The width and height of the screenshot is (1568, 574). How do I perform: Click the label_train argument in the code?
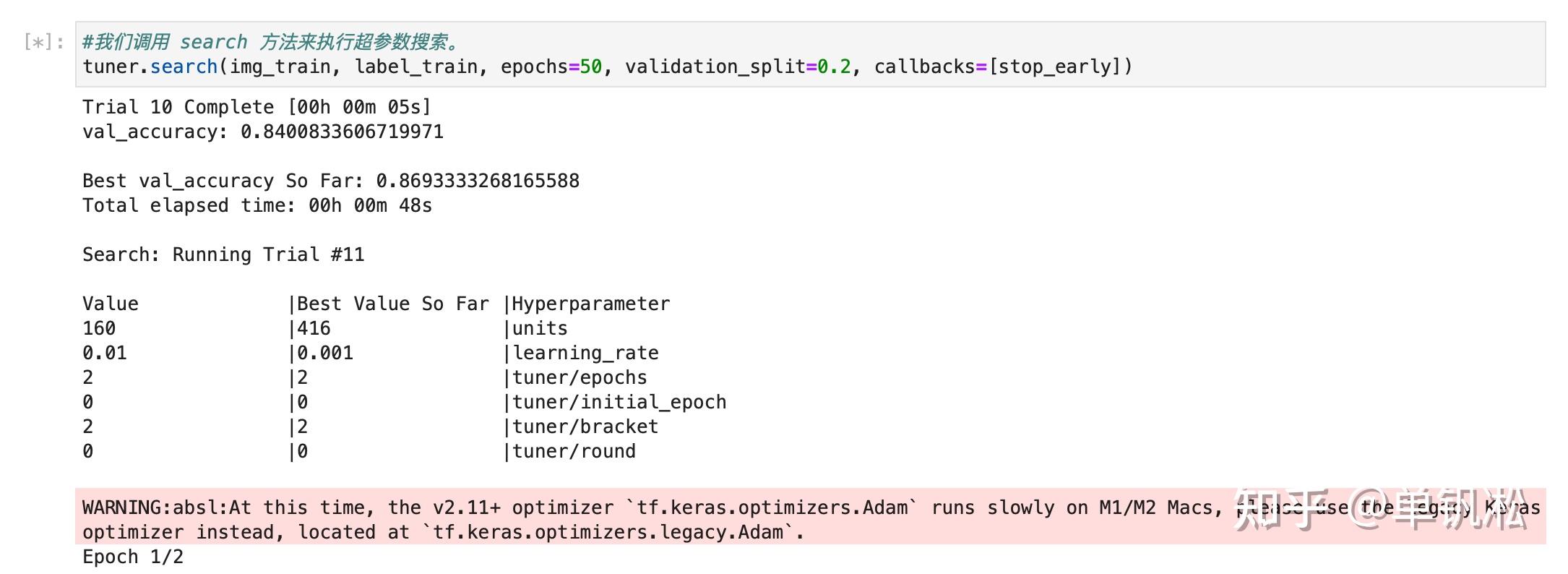coord(416,67)
